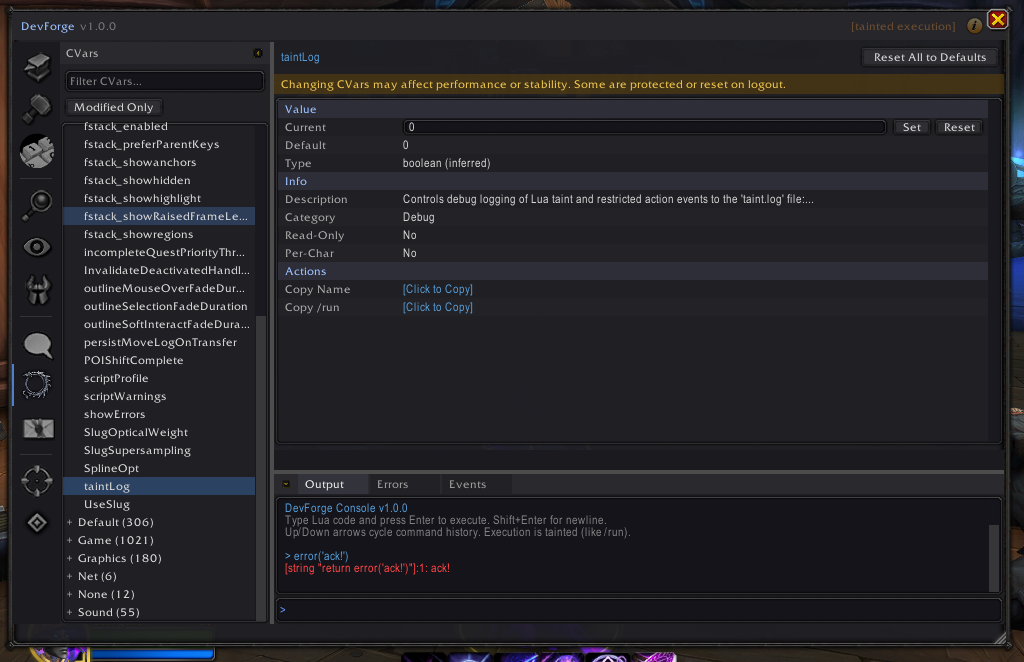Open the chat bubble console panel
The height and width of the screenshot is (662, 1024).
[36, 345]
